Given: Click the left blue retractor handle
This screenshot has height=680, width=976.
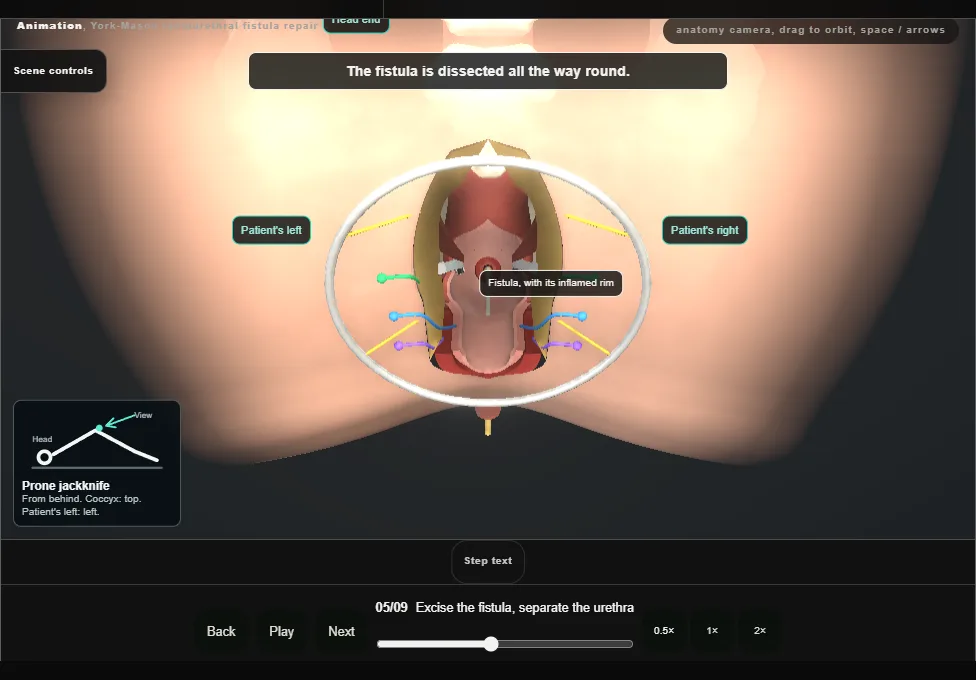Looking at the screenshot, I should coord(393,316).
